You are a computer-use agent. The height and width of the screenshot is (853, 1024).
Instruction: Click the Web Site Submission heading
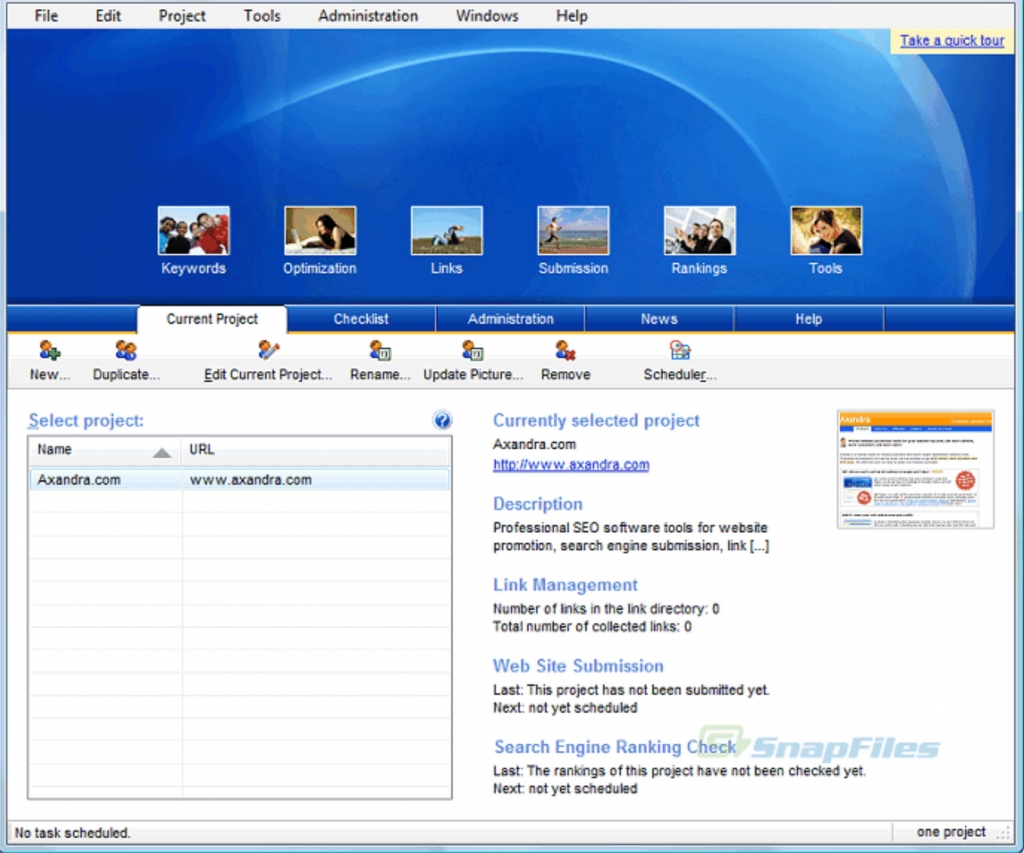pyautogui.click(x=578, y=666)
